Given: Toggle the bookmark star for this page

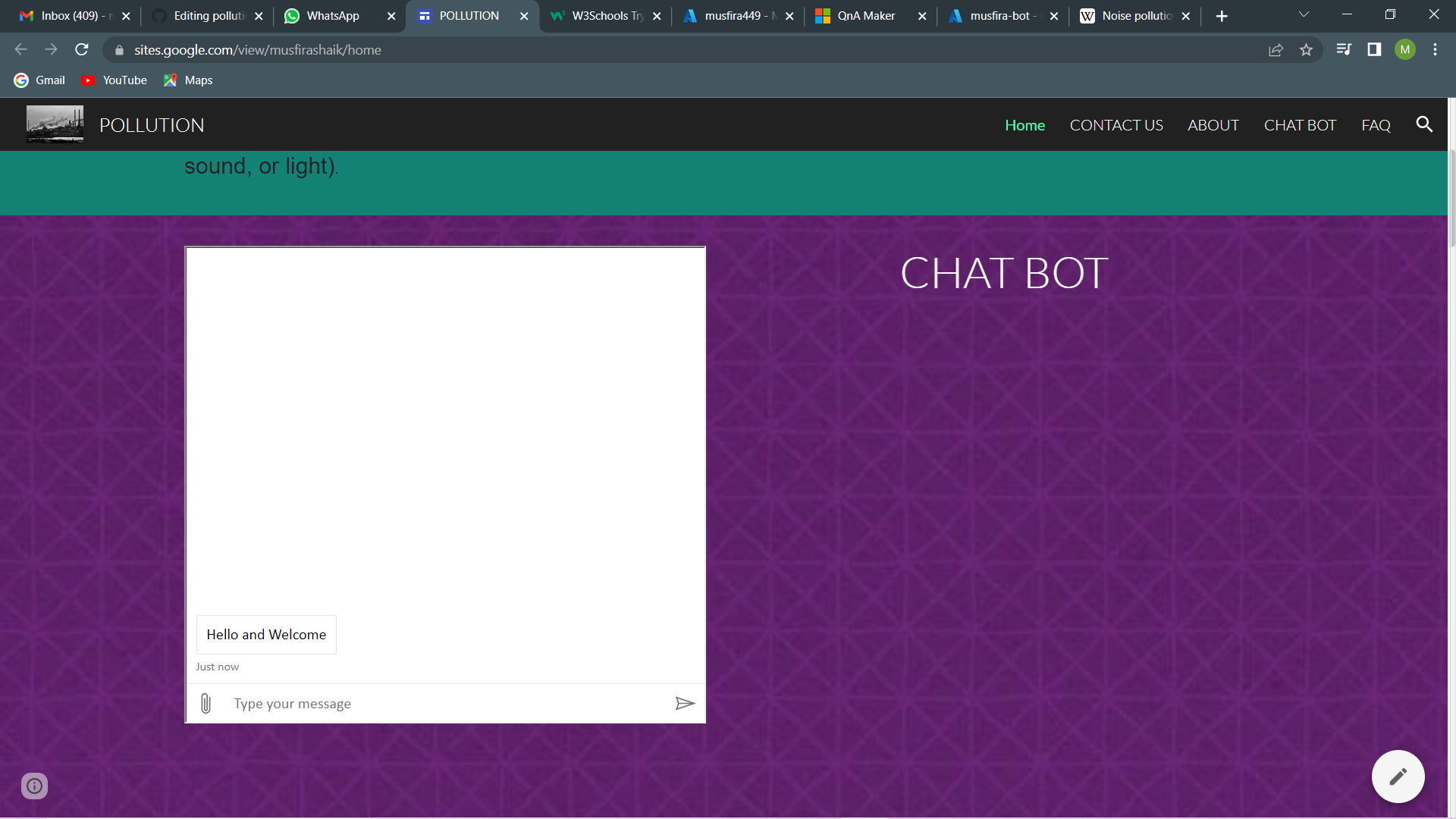Looking at the screenshot, I should click(1306, 49).
